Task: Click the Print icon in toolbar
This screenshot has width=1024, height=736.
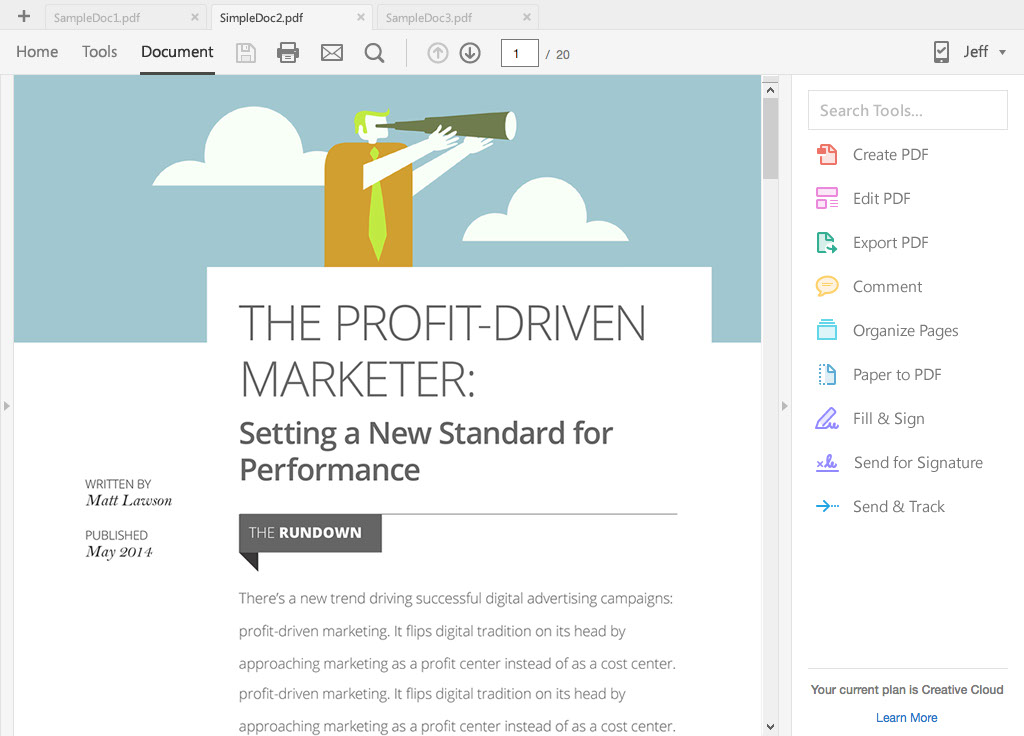Action: 288,53
